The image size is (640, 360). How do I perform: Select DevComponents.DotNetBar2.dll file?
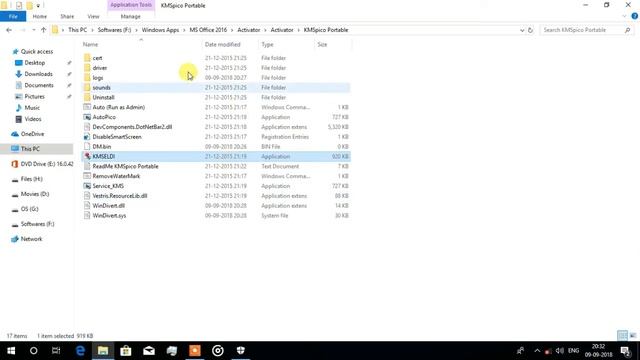pos(132,127)
